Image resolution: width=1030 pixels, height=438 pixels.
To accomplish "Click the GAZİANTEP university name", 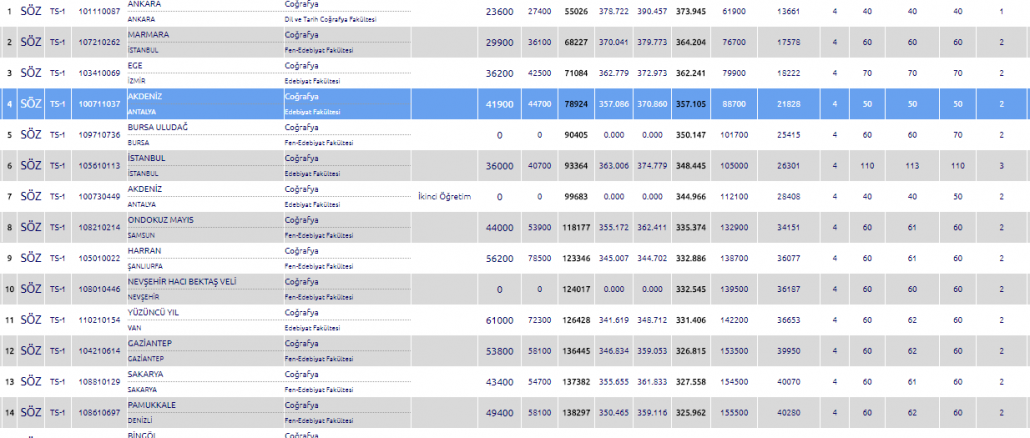I will pos(153,343).
